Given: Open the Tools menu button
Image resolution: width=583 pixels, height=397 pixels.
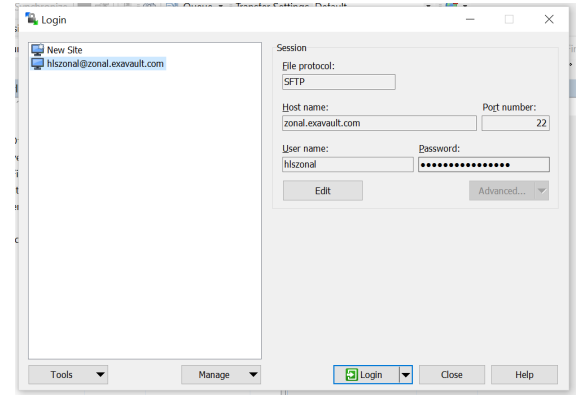Looking at the screenshot, I should tap(68, 374).
